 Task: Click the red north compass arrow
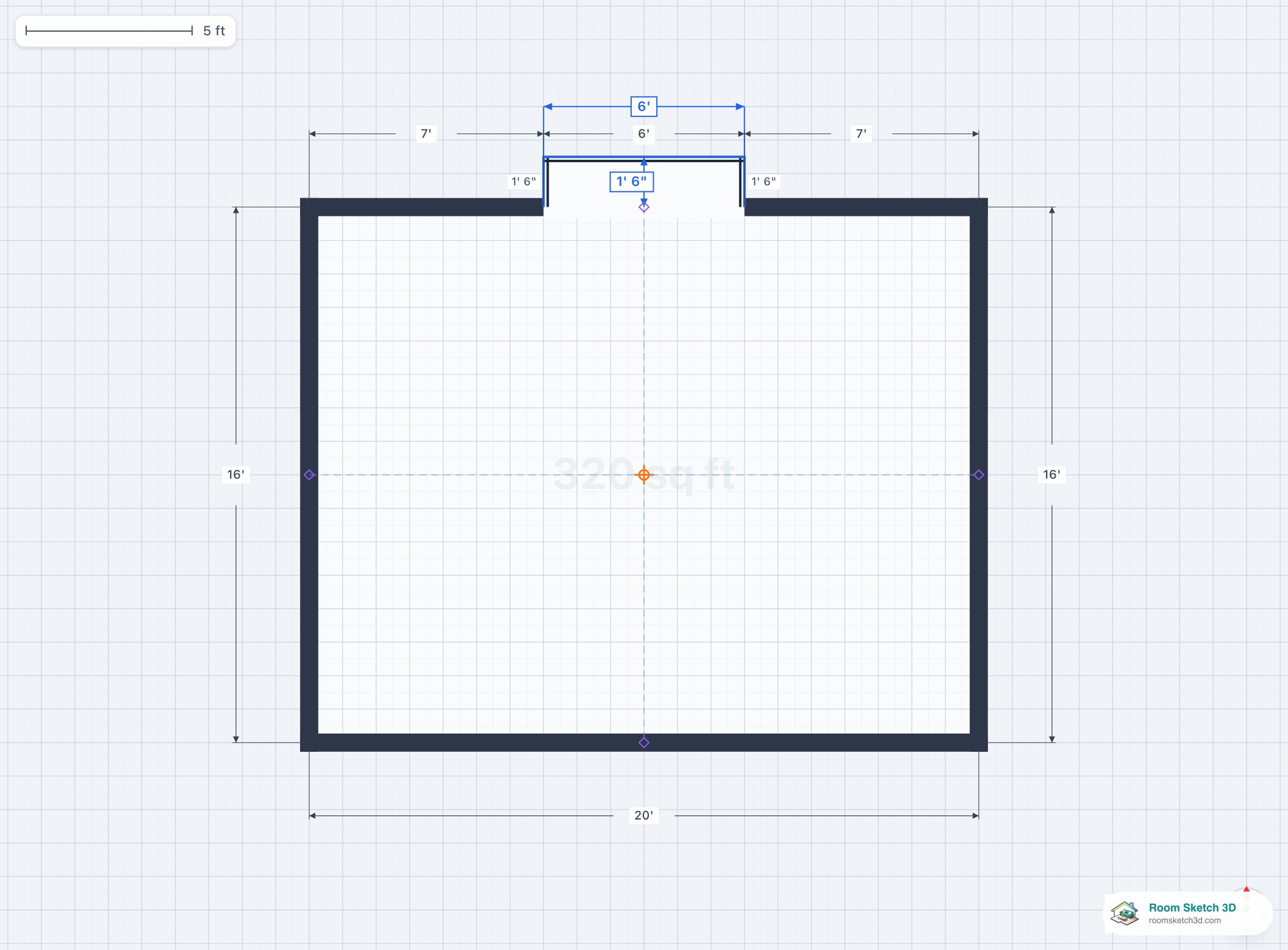tap(1247, 890)
